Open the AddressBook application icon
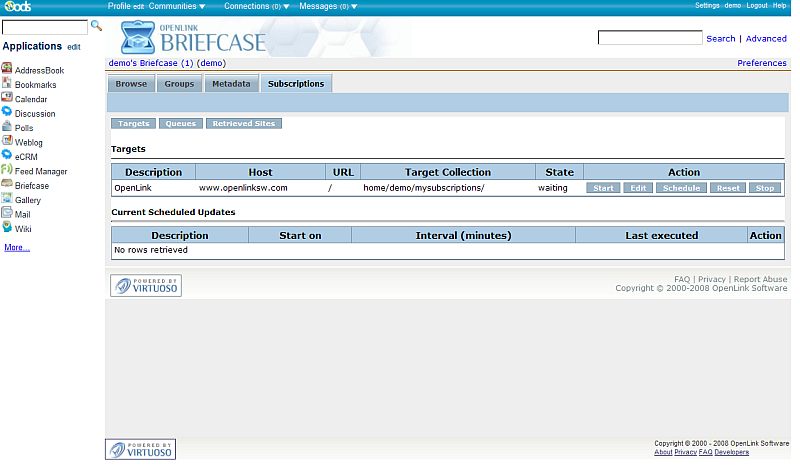The height and width of the screenshot is (472, 800). 7,70
